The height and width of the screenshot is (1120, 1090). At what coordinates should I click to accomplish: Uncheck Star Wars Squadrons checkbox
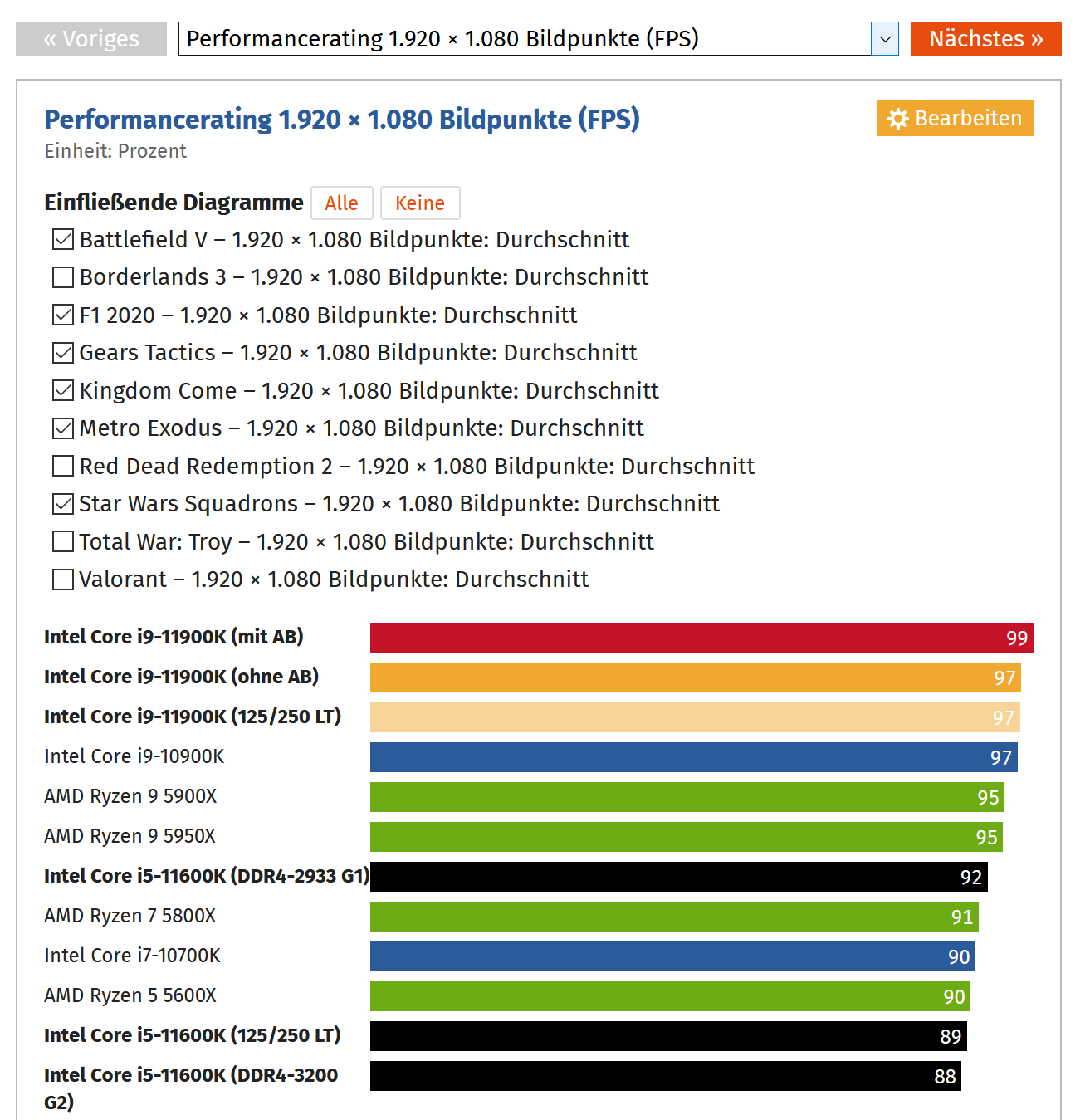[63, 504]
